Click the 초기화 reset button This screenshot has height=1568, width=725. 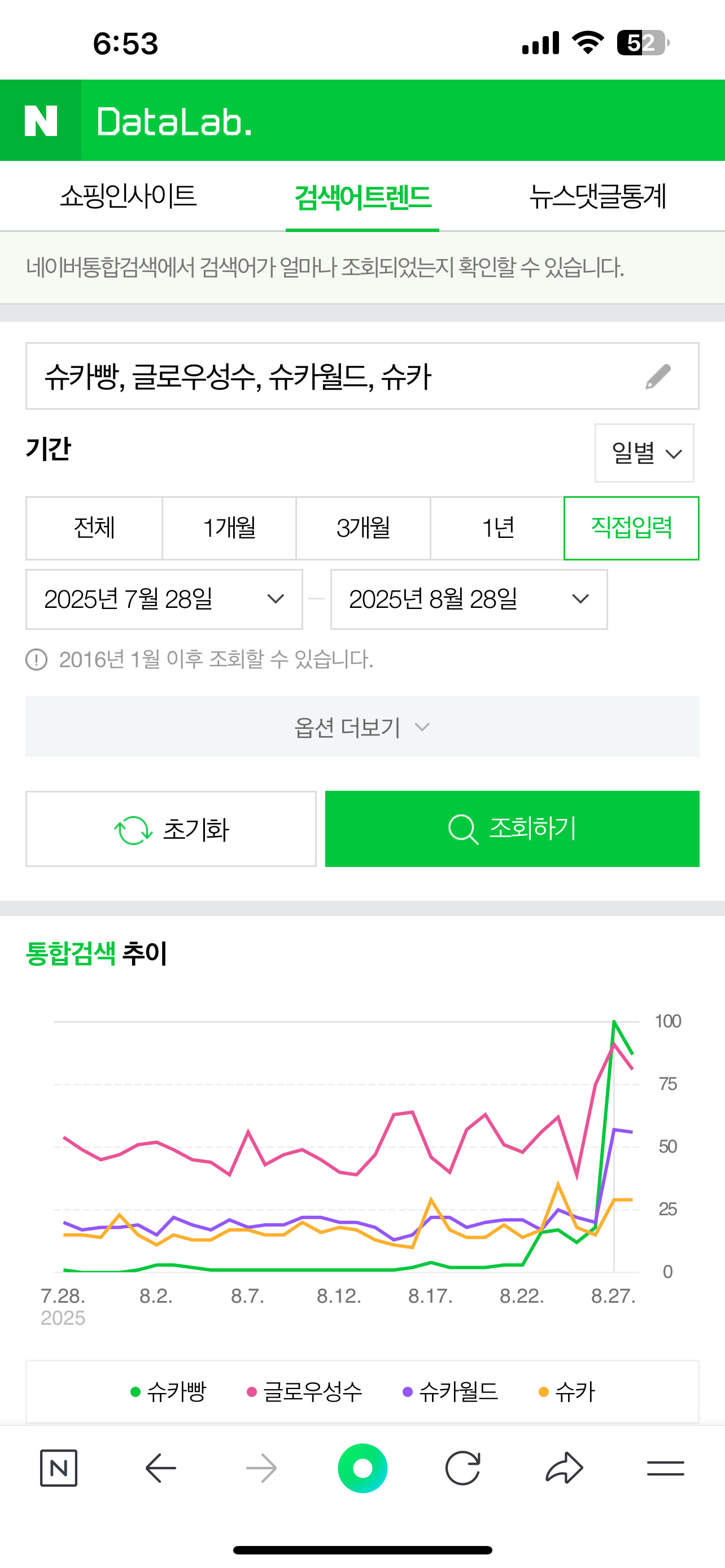tap(171, 829)
